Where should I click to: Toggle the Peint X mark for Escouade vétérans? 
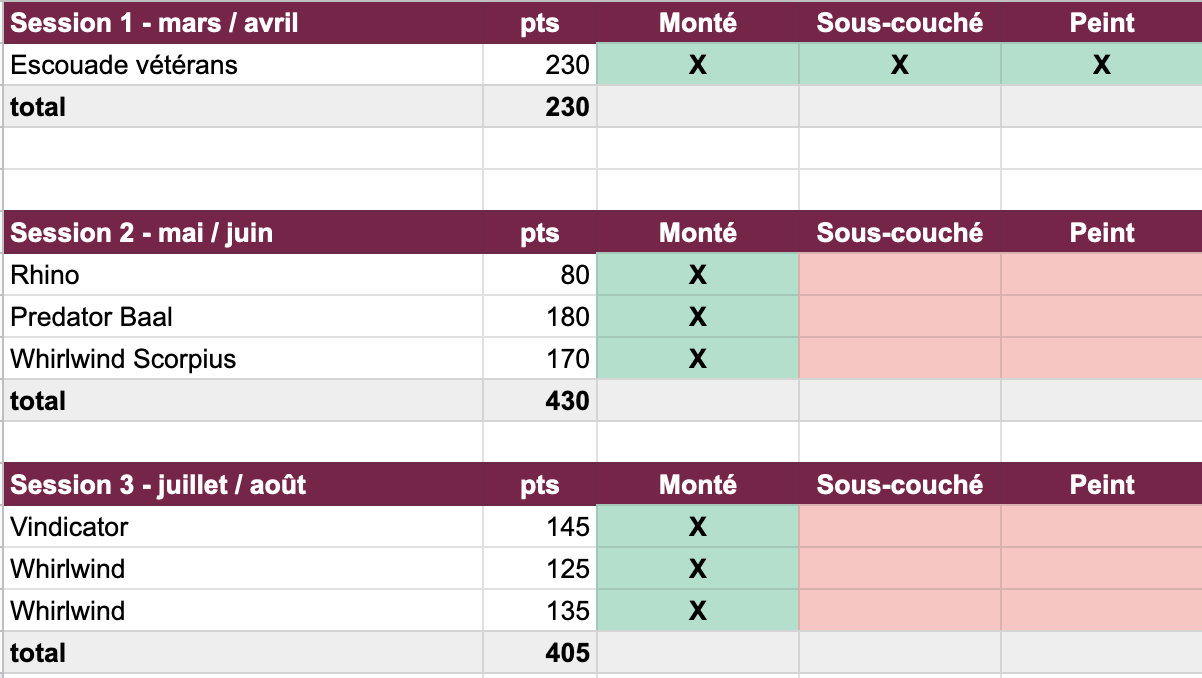click(x=1101, y=65)
